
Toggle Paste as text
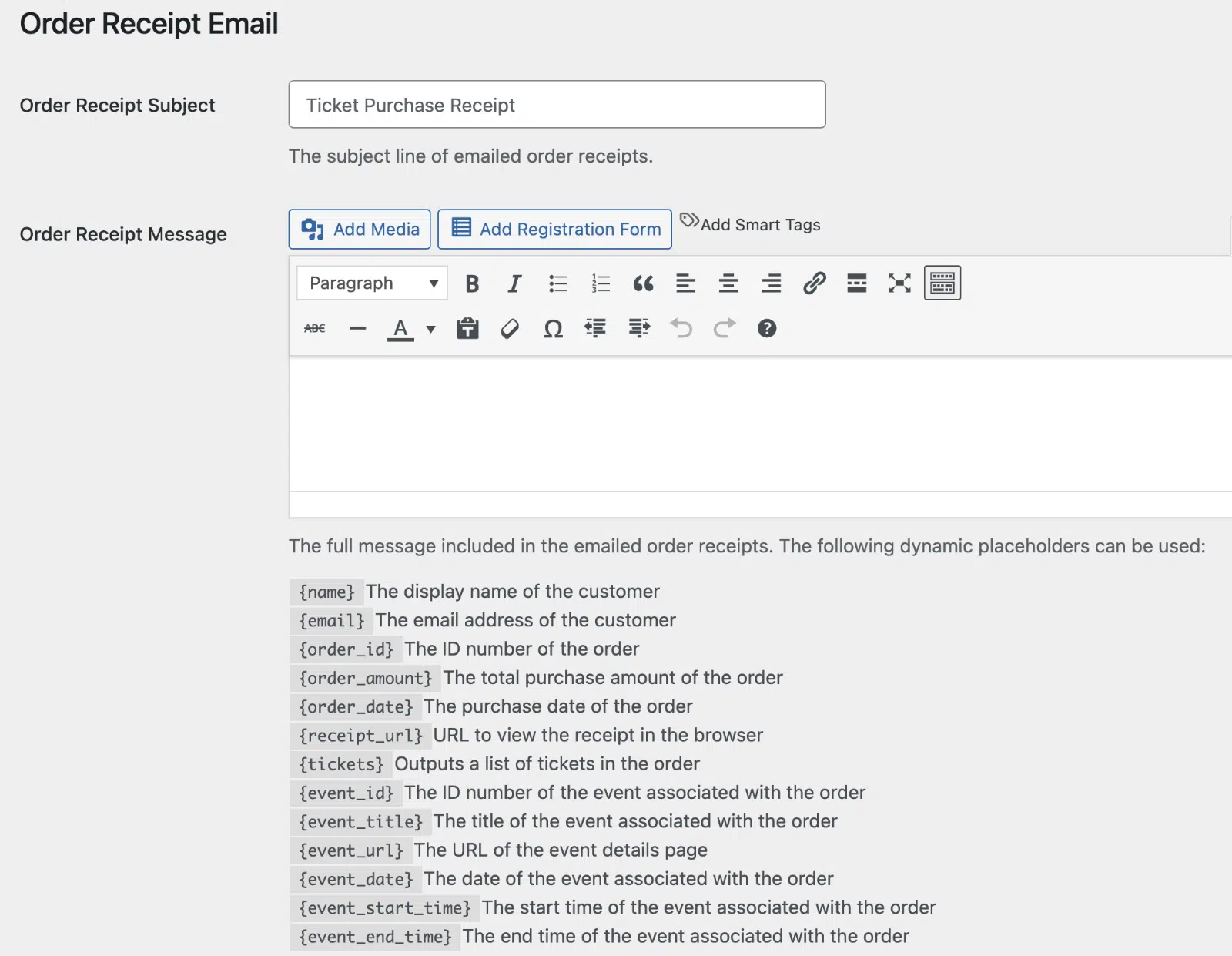(467, 329)
